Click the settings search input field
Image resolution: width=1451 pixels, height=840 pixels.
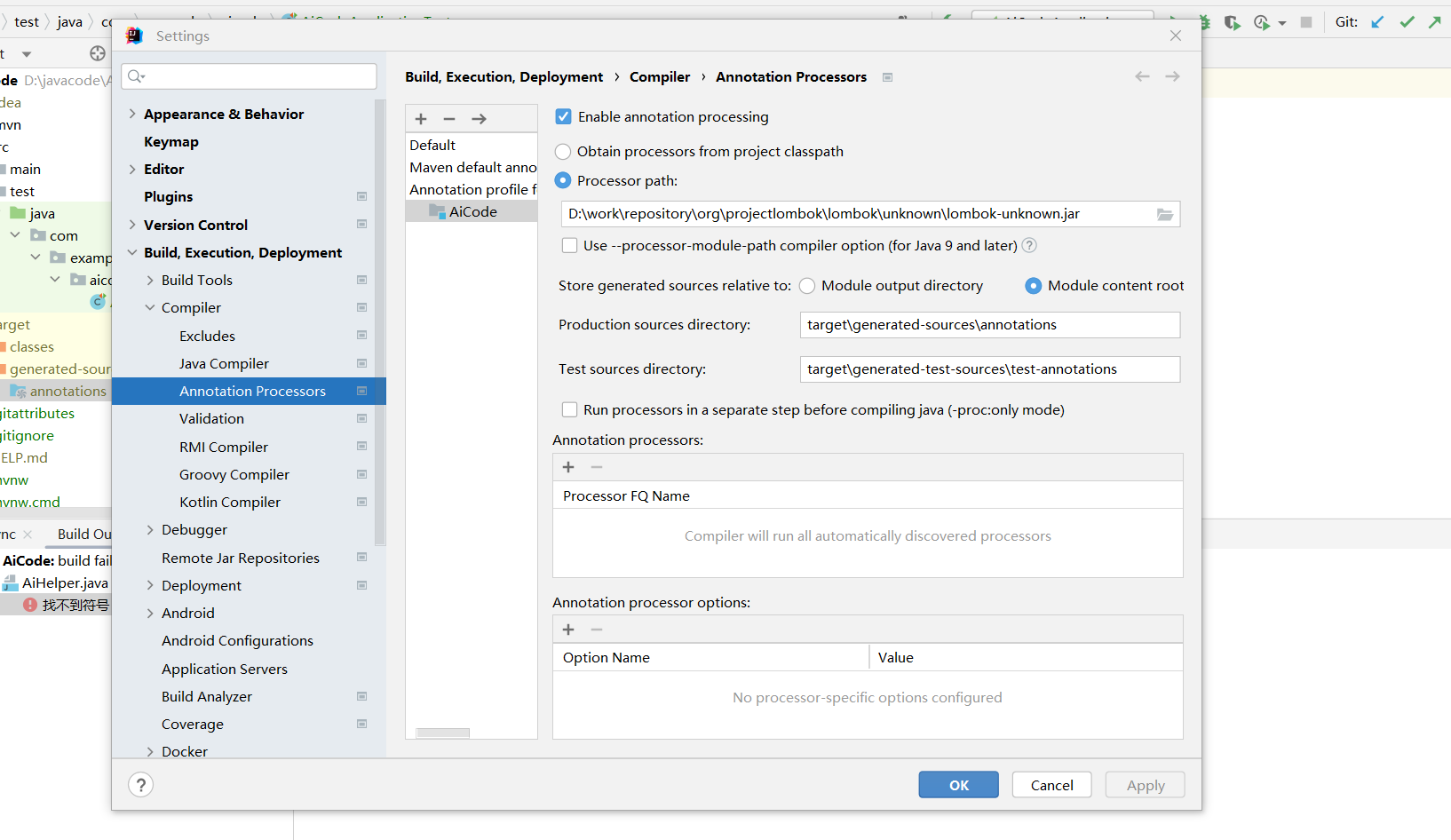tap(249, 75)
